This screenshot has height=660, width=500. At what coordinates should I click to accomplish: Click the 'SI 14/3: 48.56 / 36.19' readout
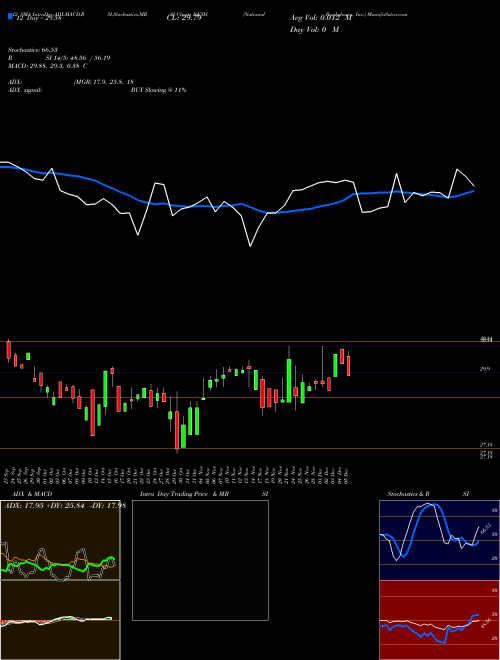tap(77, 58)
